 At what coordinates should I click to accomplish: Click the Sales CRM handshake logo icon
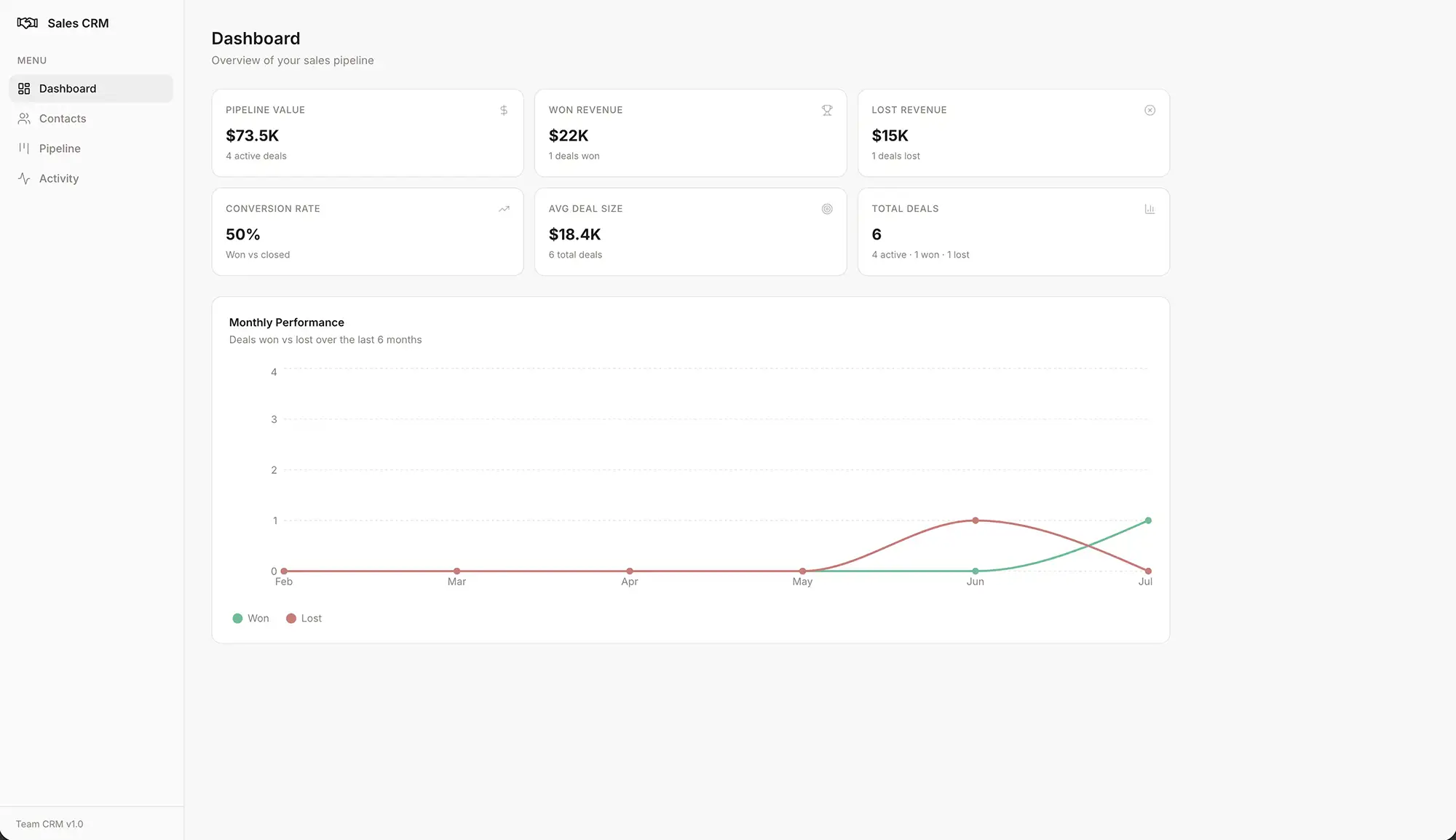(x=28, y=23)
